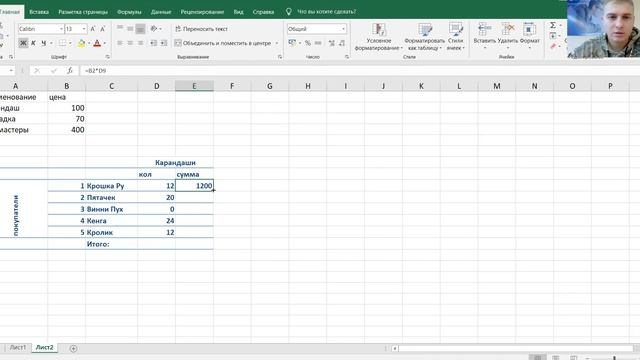Select the cell containing 1200
Image resolution: width=640 pixels, height=360 pixels.
pyautogui.click(x=194, y=186)
